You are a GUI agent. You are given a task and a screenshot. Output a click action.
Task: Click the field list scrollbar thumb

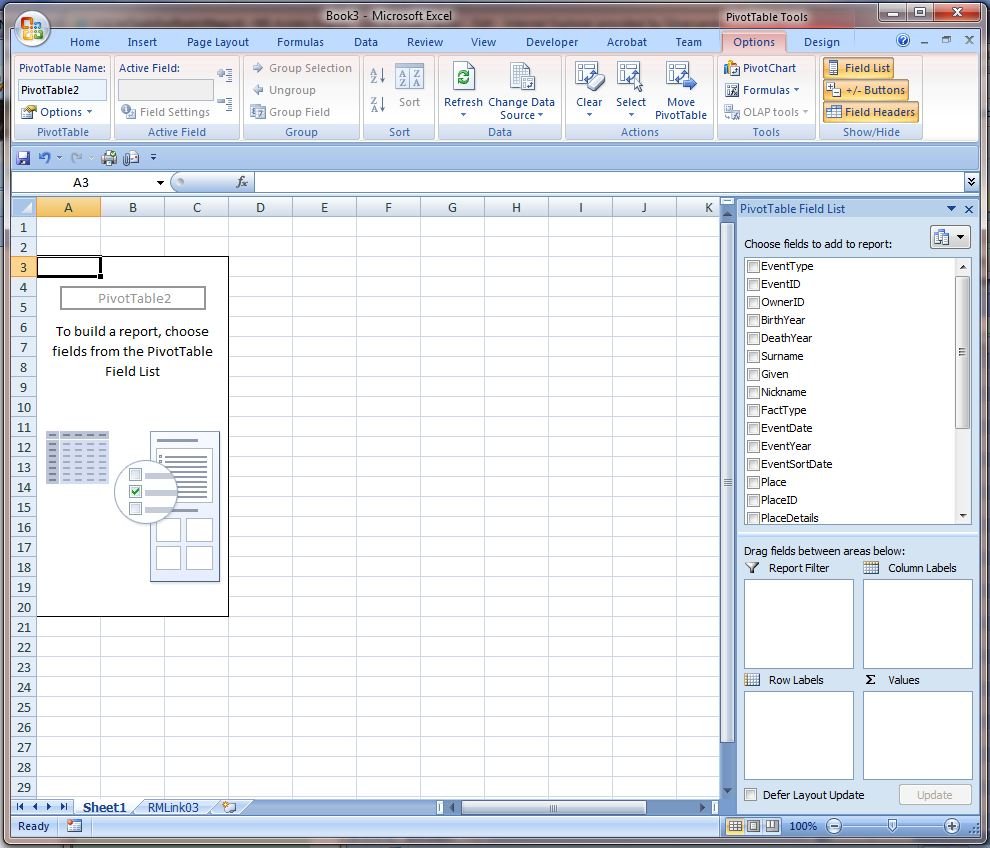click(x=962, y=352)
